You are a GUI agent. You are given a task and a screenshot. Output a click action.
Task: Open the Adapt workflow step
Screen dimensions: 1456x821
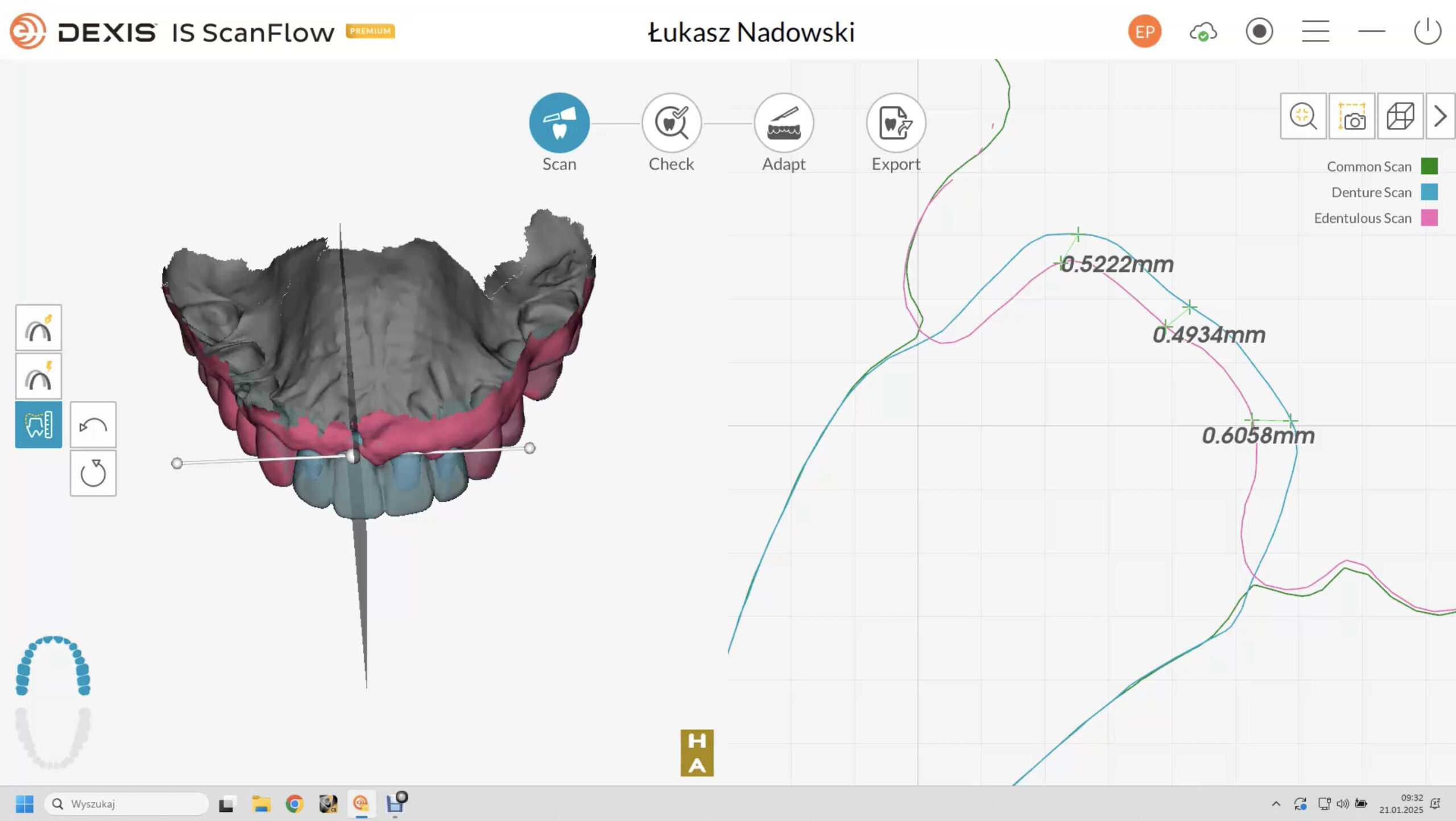(784, 123)
